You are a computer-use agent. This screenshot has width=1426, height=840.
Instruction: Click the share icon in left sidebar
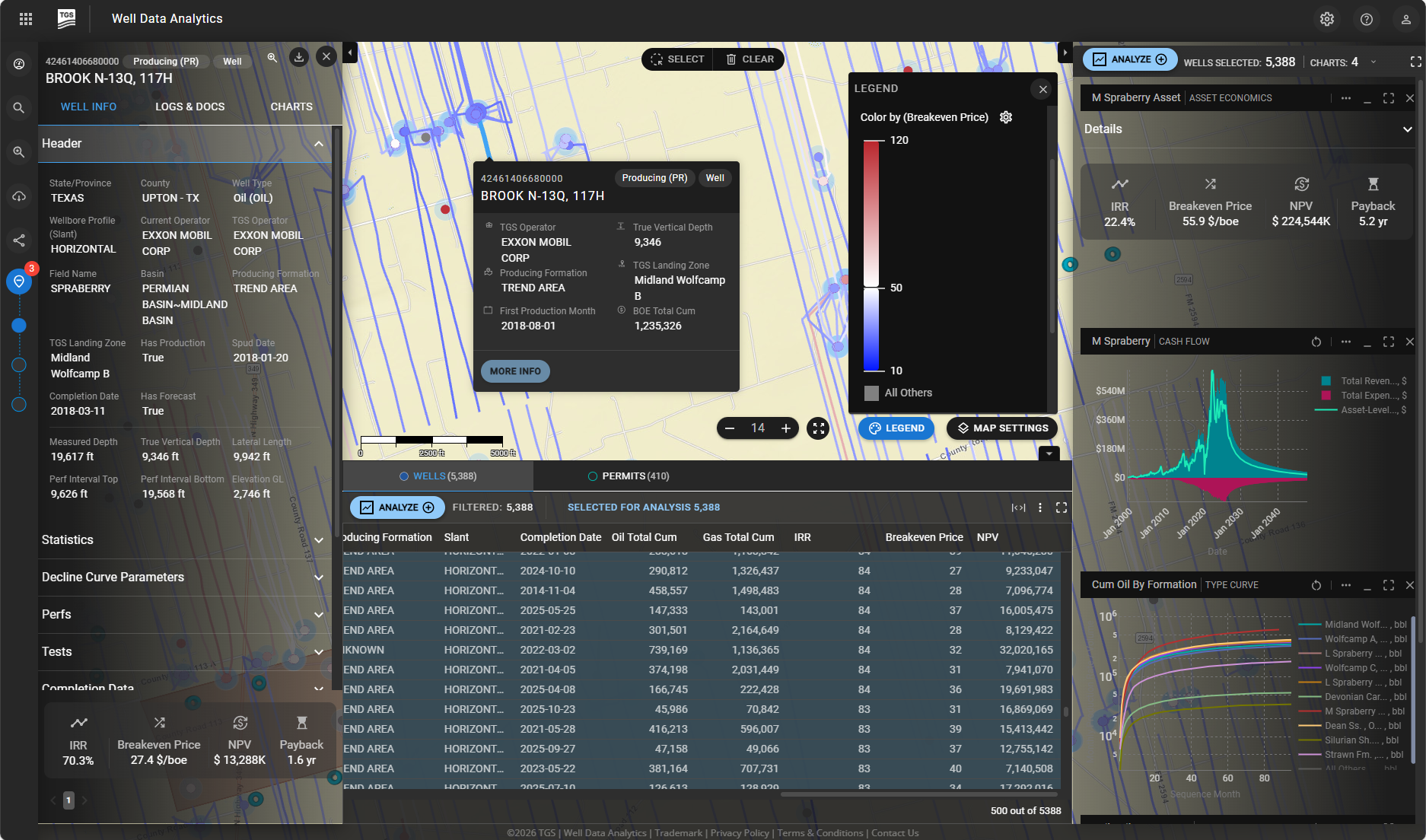pyautogui.click(x=19, y=240)
